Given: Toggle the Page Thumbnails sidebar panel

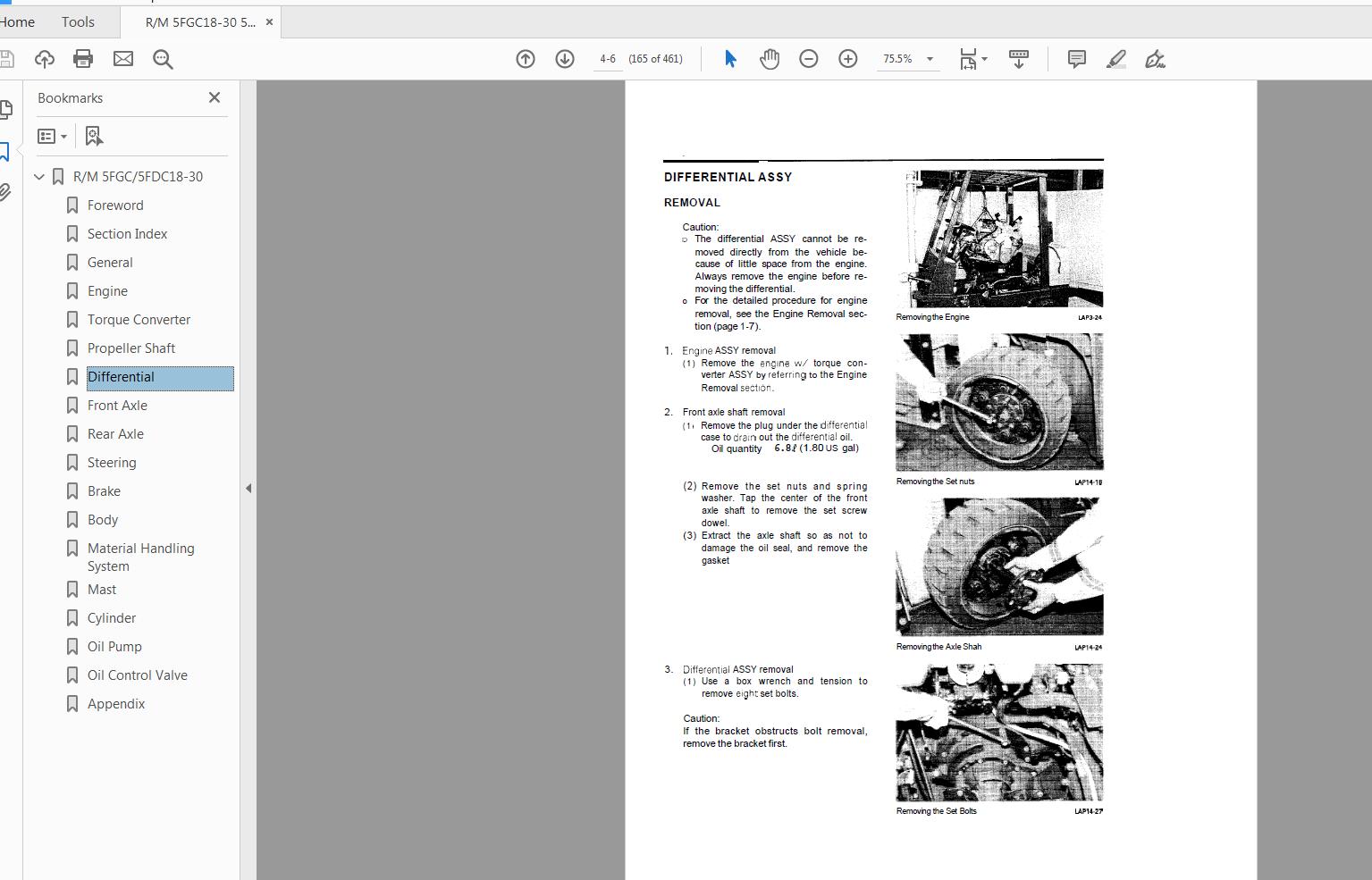Looking at the screenshot, I should tap(6, 109).
